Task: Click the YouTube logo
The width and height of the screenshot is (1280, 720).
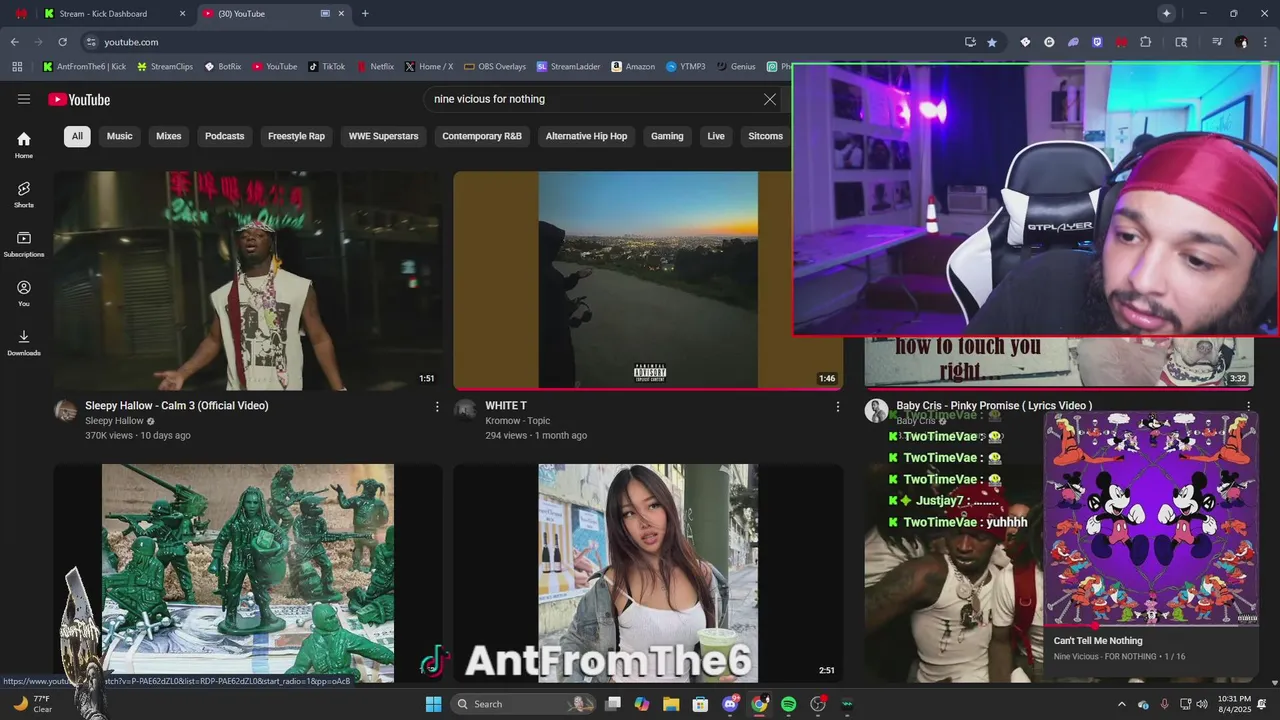Action: point(79,99)
